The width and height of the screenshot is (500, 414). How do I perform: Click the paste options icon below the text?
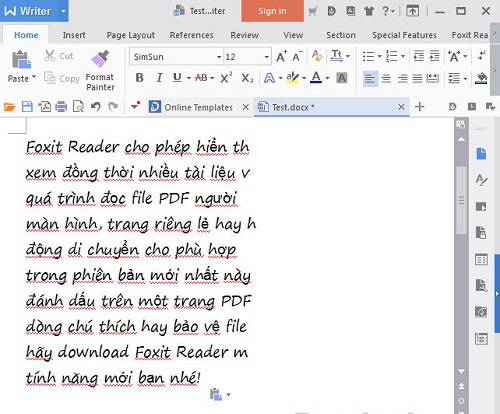(216, 394)
